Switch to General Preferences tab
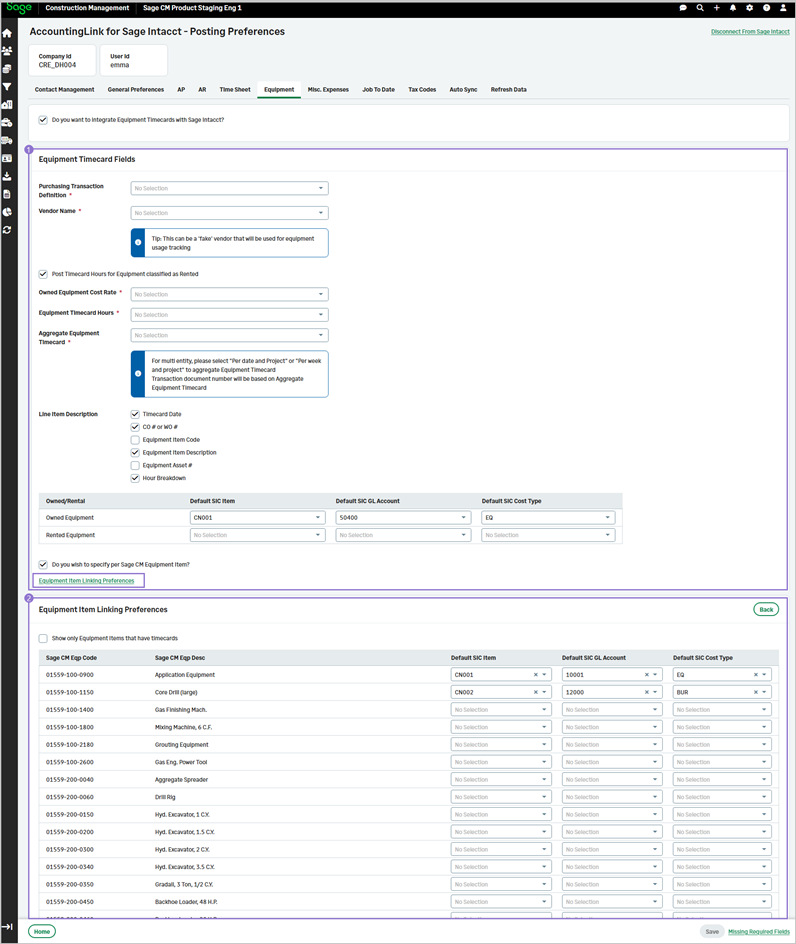This screenshot has width=796, height=944. (135, 90)
